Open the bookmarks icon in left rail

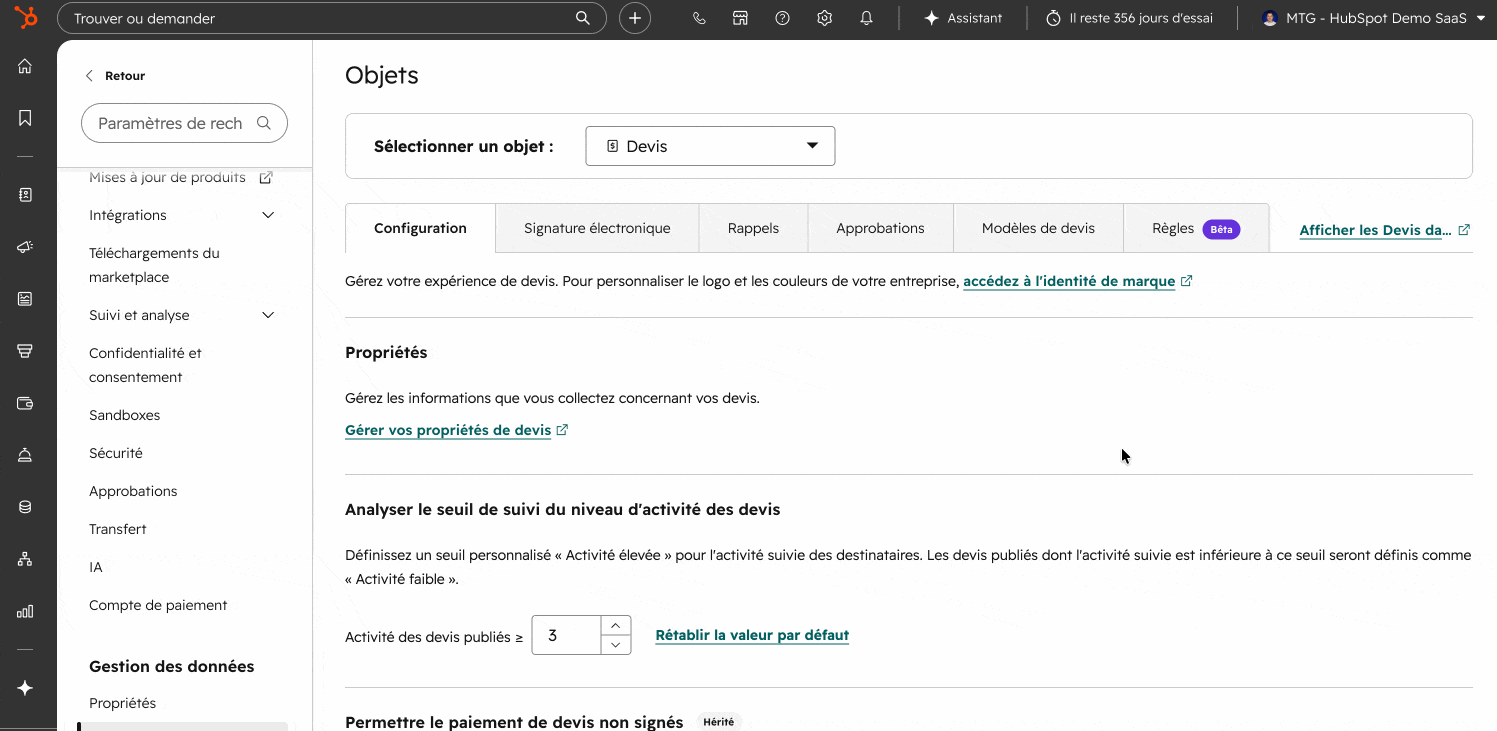click(25, 118)
